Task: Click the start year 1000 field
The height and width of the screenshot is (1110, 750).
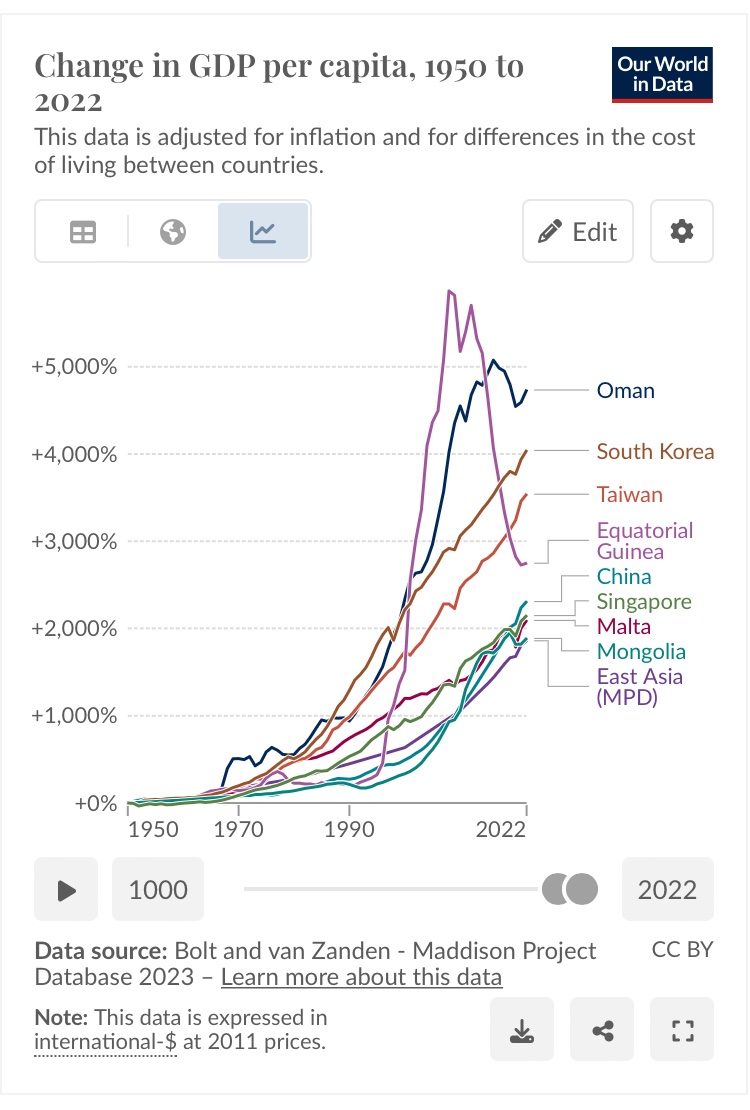Action: [x=158, y=889]
